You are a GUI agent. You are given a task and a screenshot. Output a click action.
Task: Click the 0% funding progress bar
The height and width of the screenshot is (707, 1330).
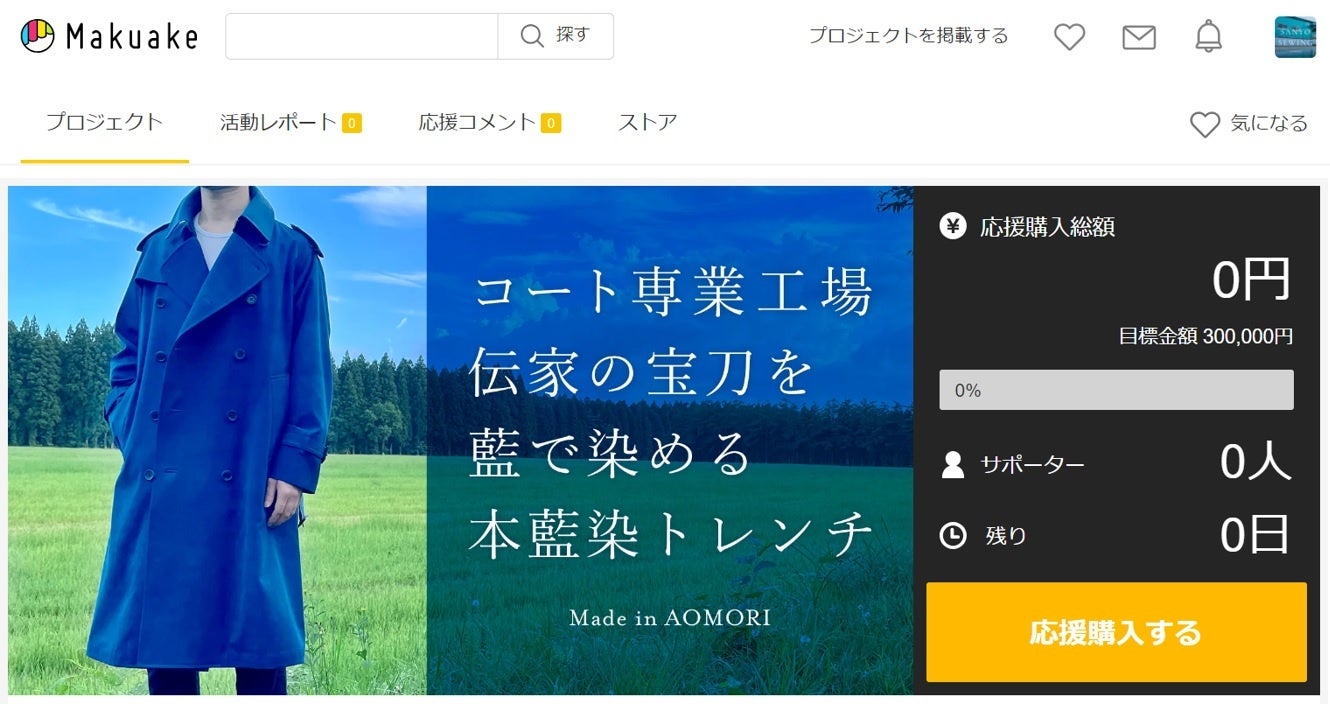(x=1116, y=390)
